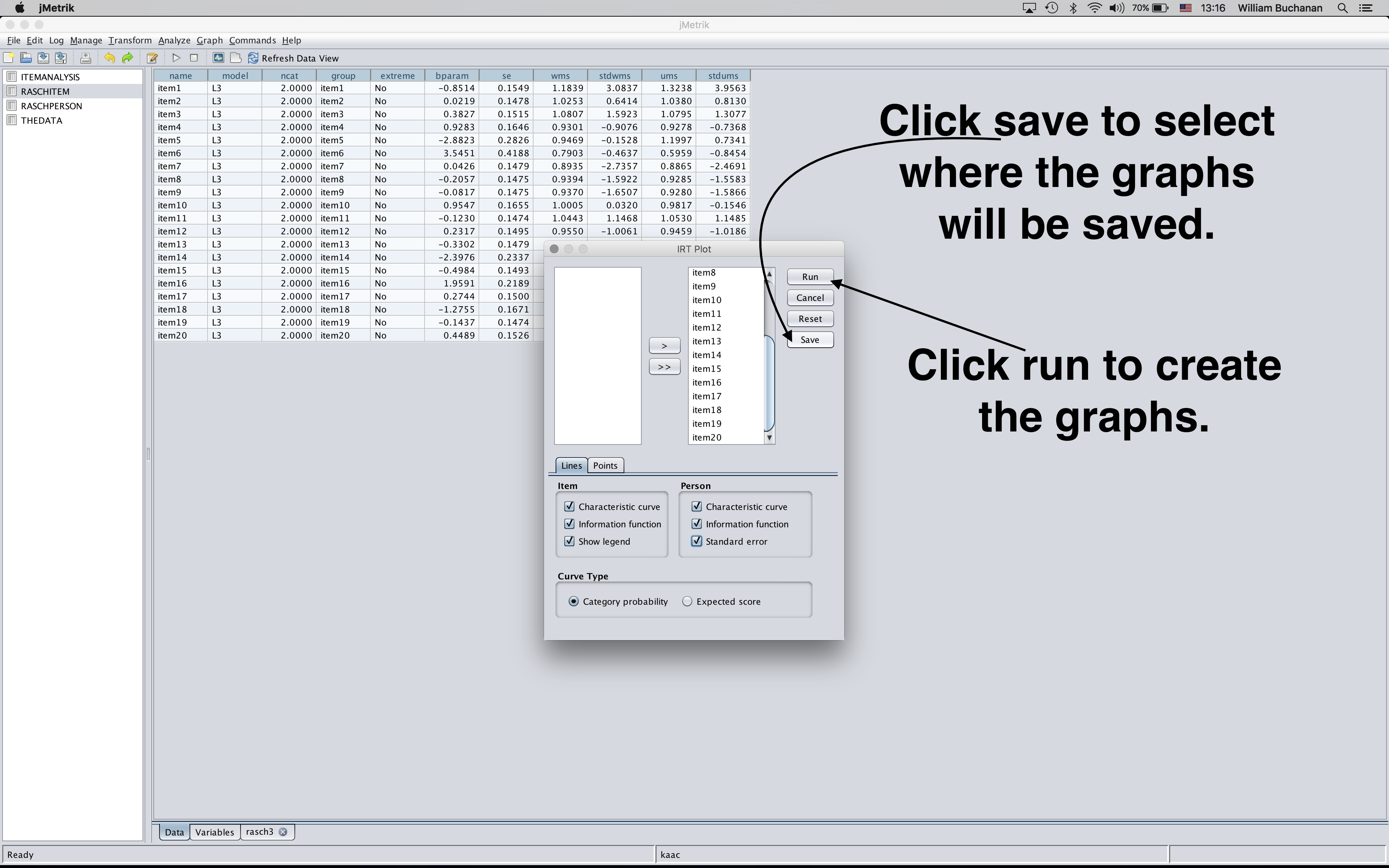Switch to the Lines tab in IRT Plot

571,465
